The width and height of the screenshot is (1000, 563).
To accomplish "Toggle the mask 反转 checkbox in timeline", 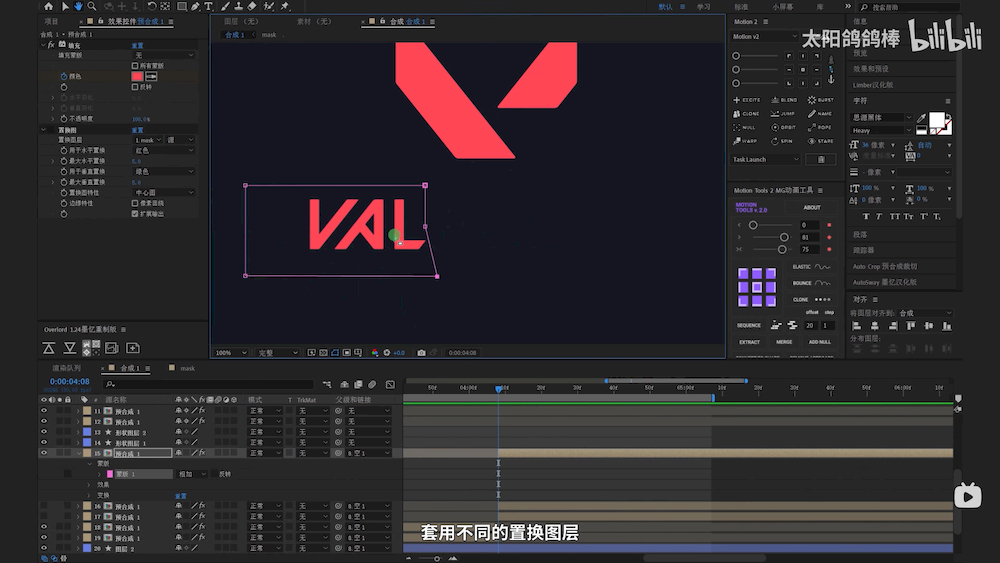I will coord(216,474).
